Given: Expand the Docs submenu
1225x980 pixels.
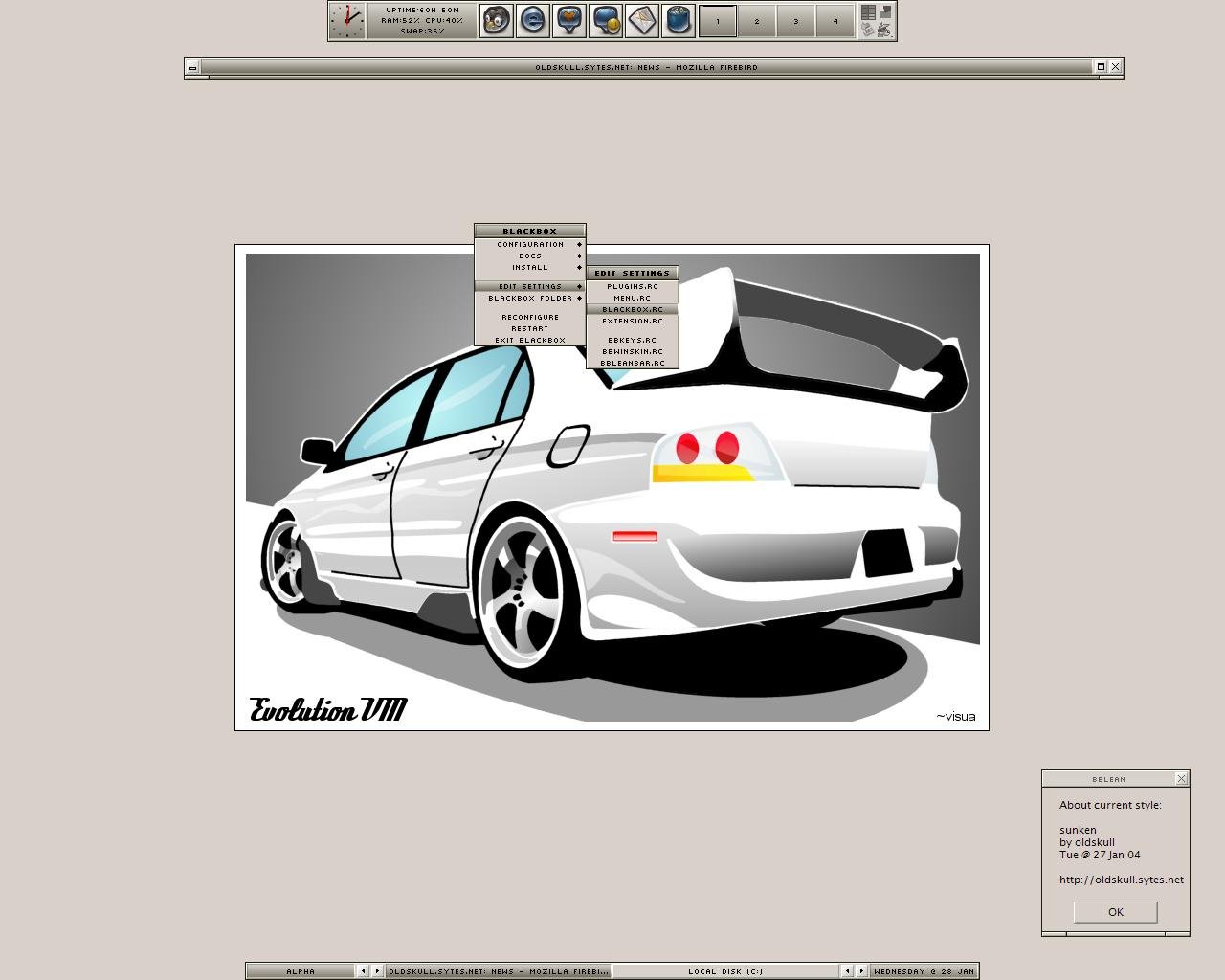Looking at the screenshot, I should (x=530, y=256).
